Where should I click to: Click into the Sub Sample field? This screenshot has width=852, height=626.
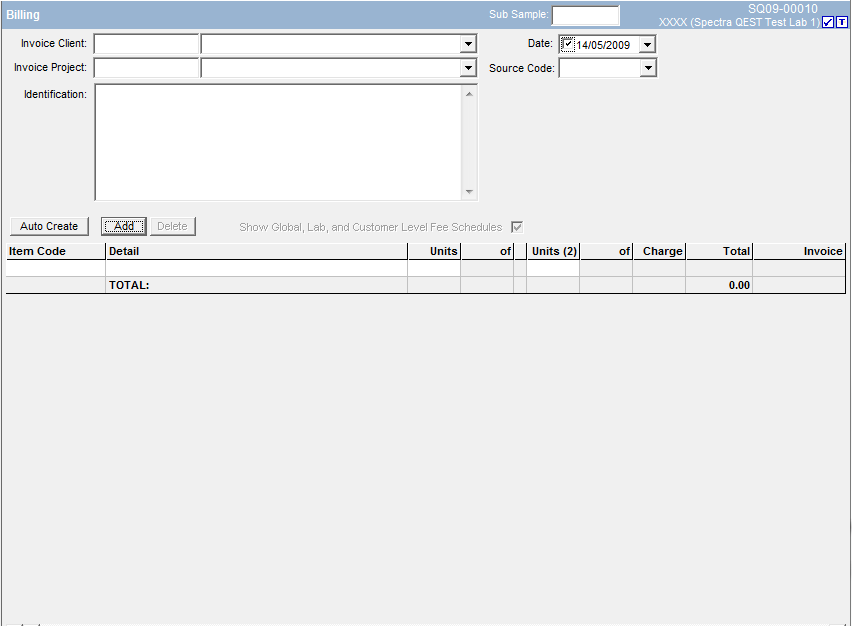pyautogui.click(x=585, y=15)
